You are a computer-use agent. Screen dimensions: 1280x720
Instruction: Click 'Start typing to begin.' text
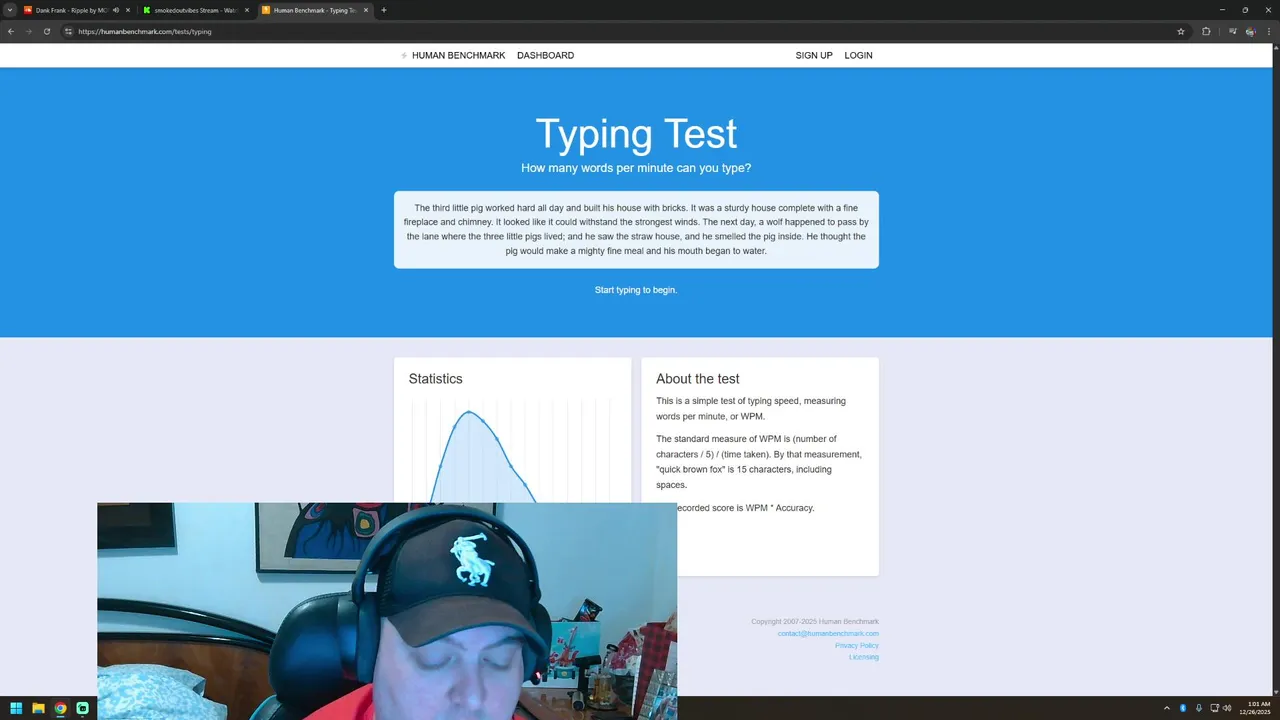tap(636, 290)
